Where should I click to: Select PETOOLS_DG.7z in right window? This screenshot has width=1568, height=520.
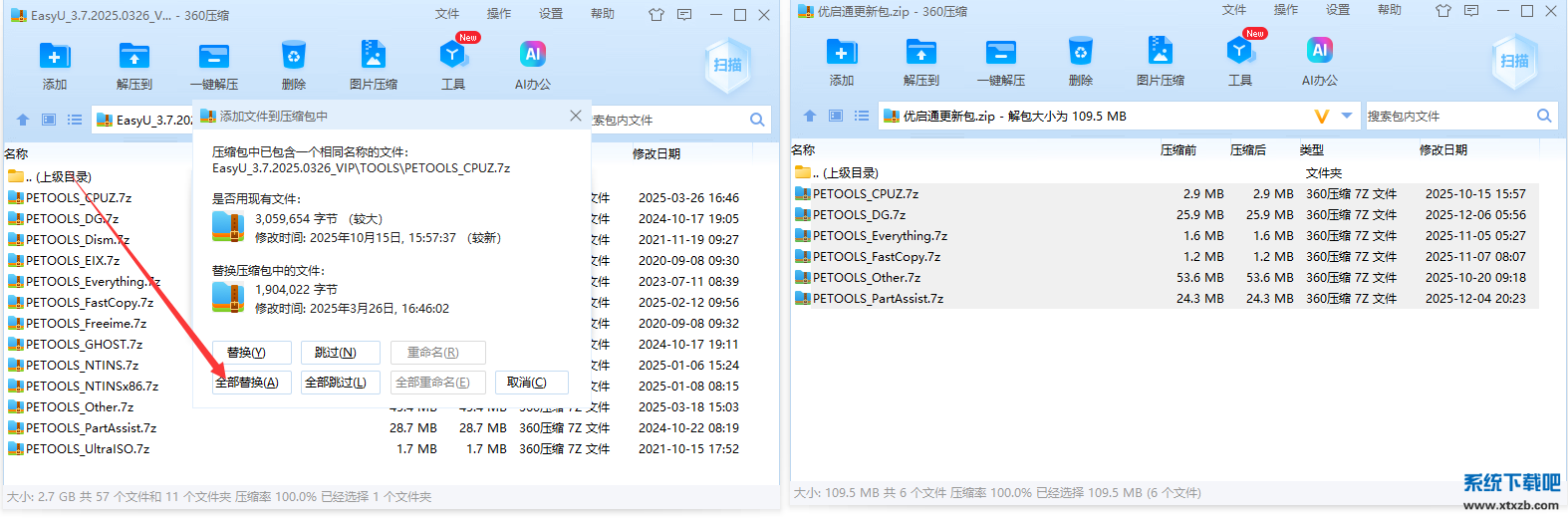click(x=1166, y=214)
